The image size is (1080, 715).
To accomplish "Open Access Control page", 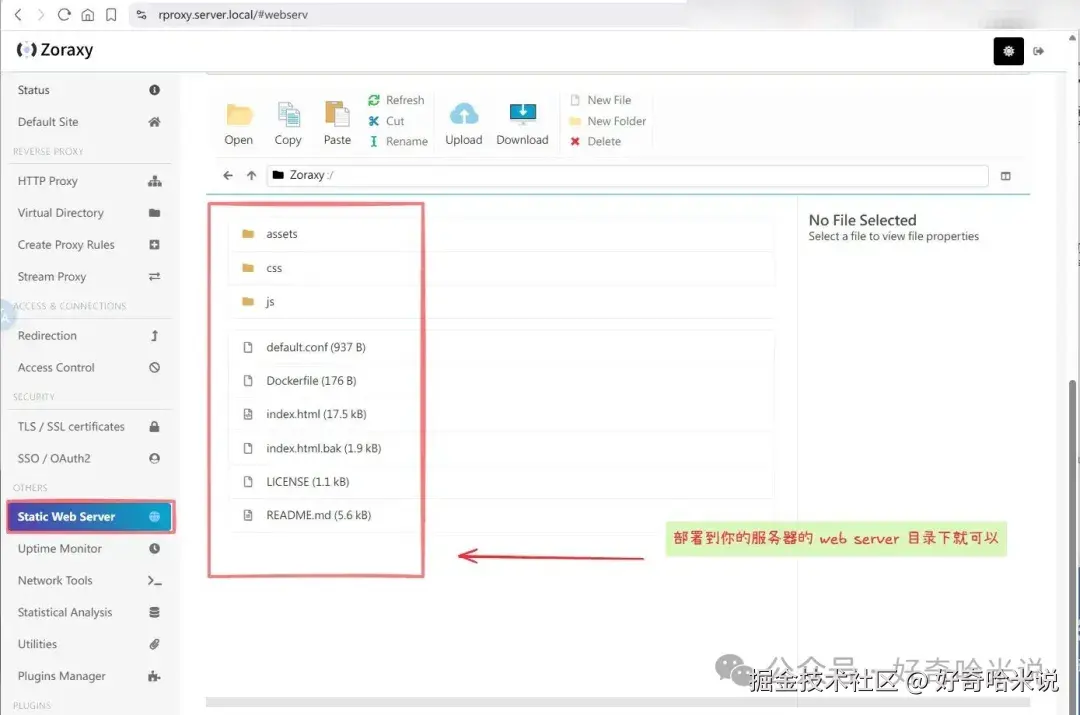I will pyautogui.click(x=90, y=367).
